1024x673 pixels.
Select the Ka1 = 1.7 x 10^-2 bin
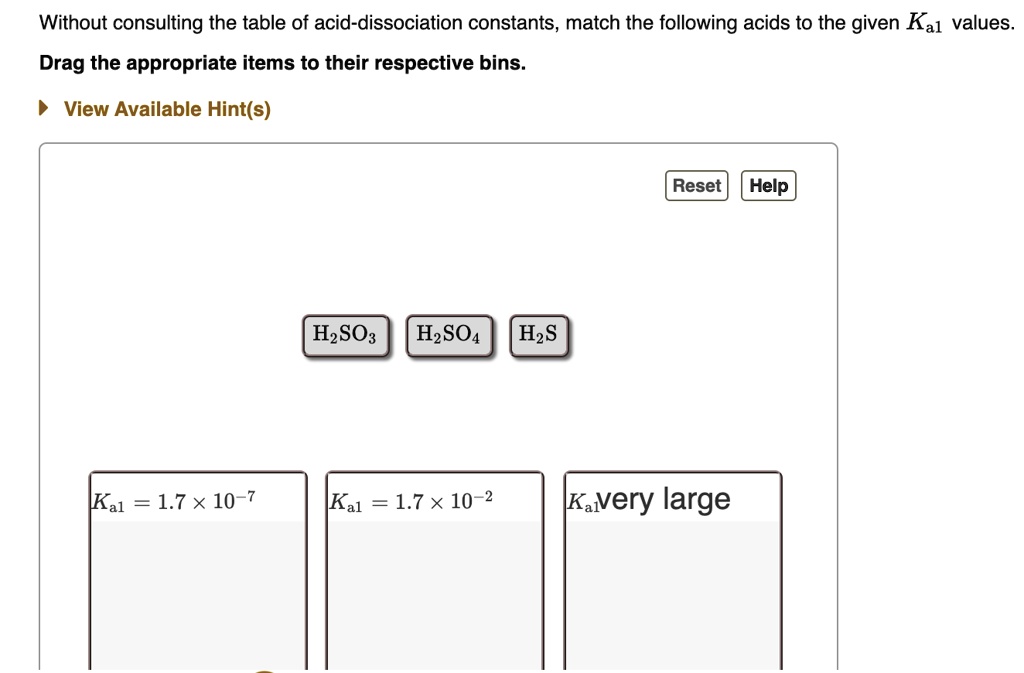[x=433, y=570]
